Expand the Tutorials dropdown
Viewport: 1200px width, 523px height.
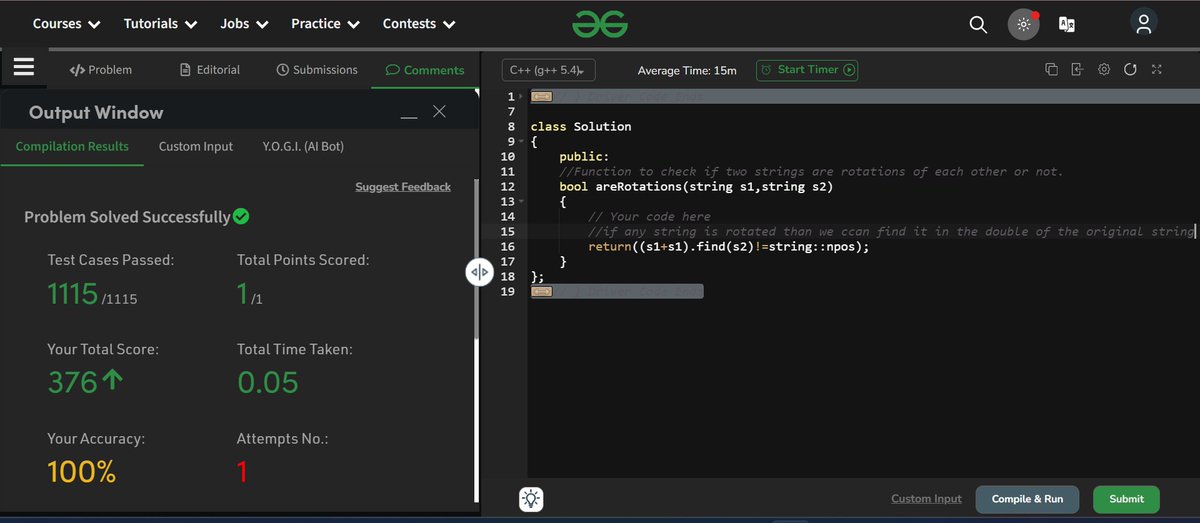click(160, 23)
